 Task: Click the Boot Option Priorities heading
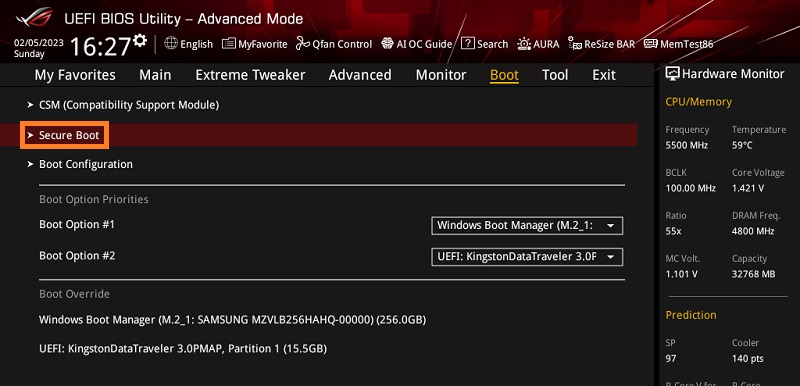(94, 199)
